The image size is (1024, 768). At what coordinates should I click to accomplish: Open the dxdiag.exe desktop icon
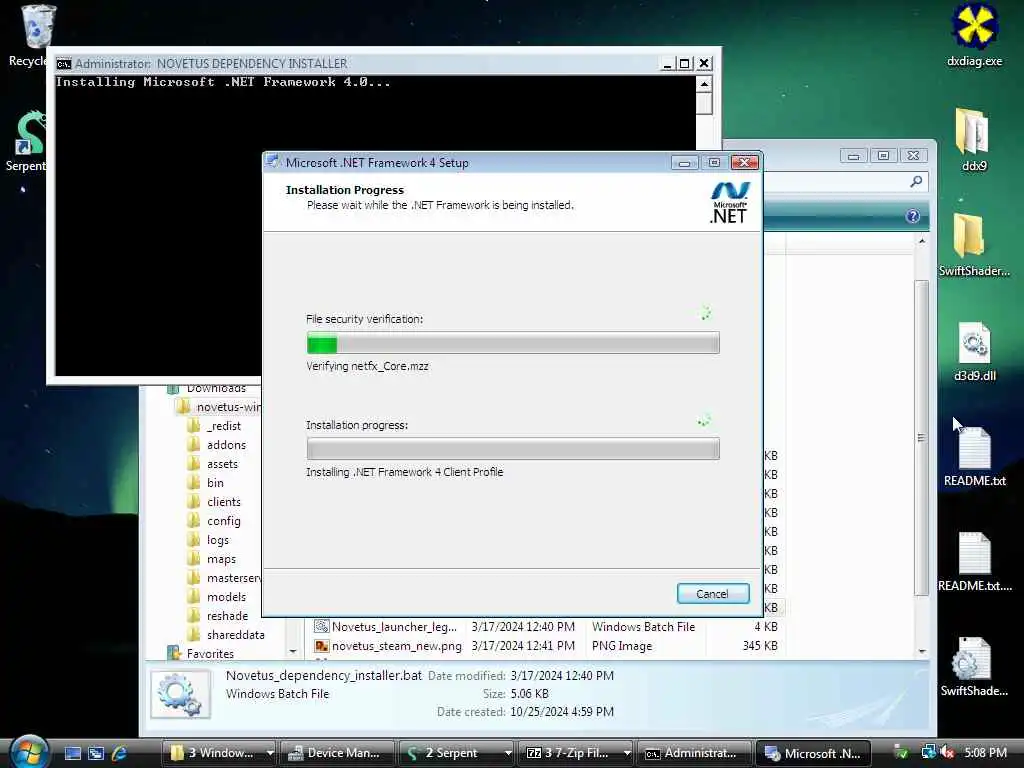(x=974, y=36)
